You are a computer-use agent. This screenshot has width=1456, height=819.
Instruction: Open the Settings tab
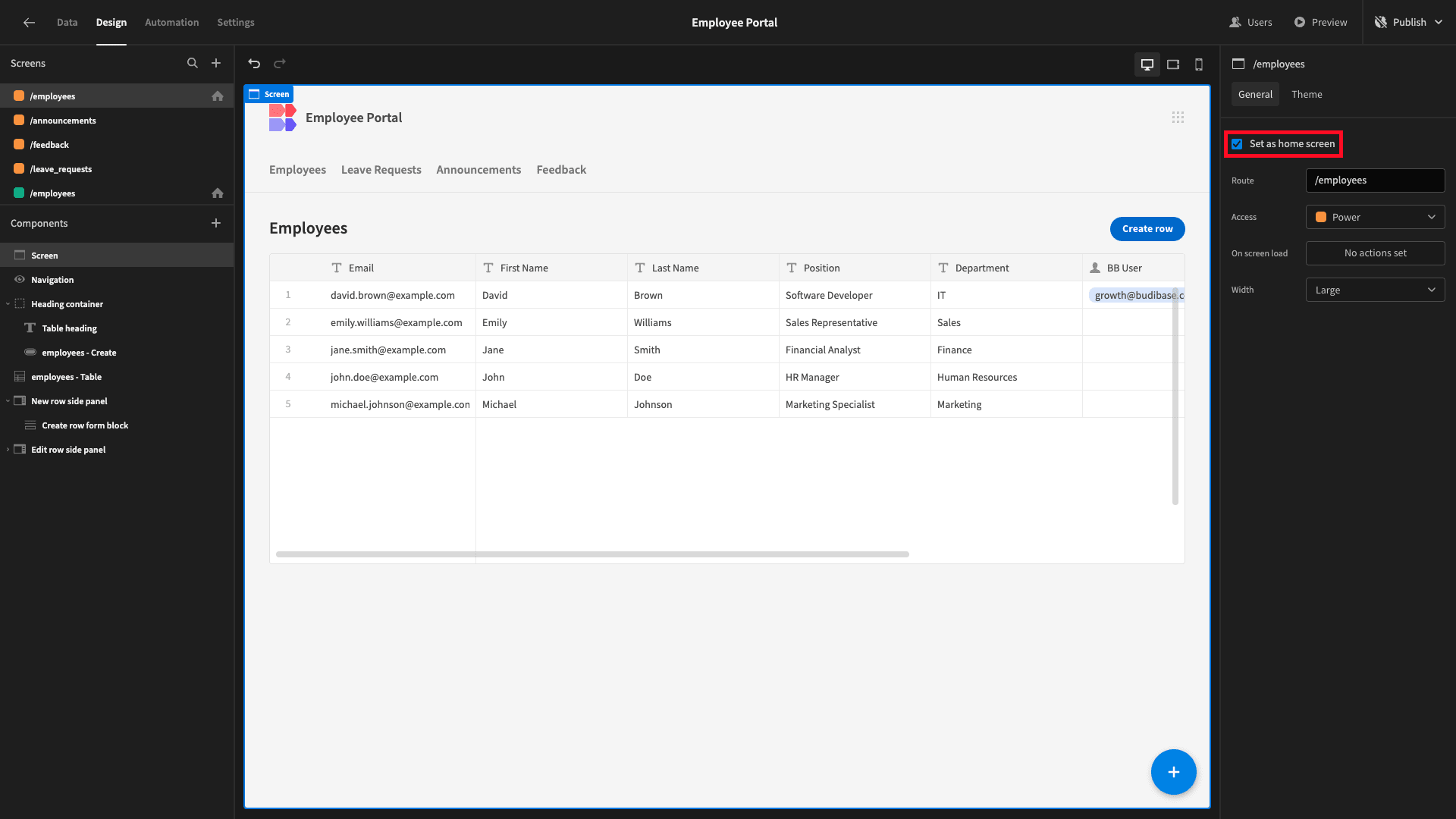236,22
